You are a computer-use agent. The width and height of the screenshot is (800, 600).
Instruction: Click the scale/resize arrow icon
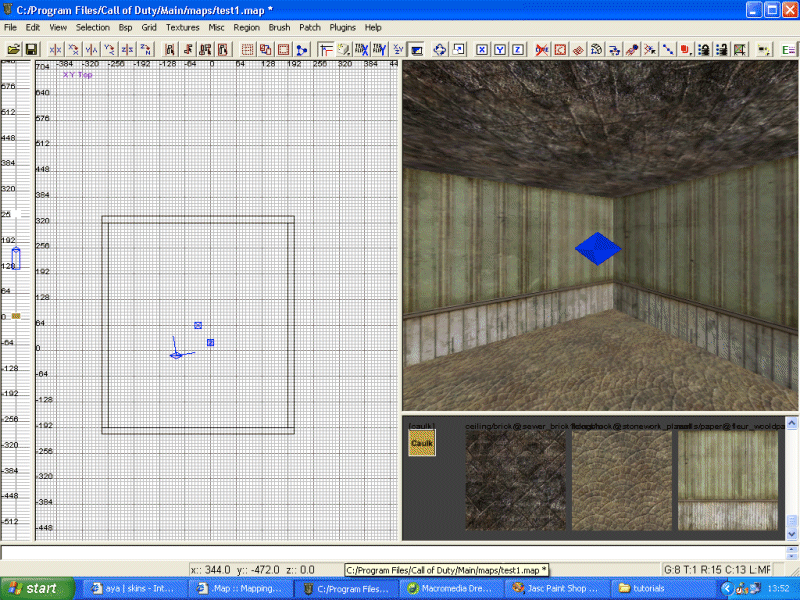(x=458, y=49)
